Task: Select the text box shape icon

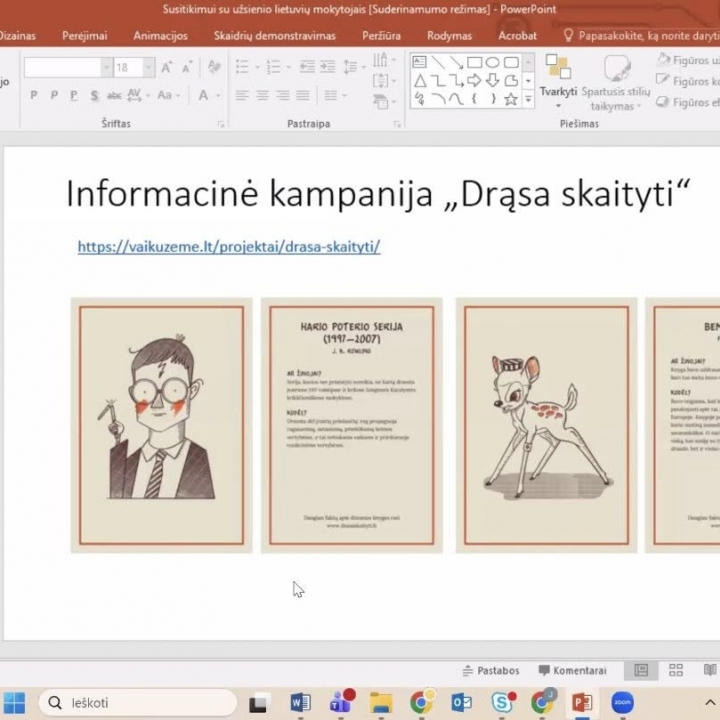Action: pyautogui.click(x=420, y=62)
